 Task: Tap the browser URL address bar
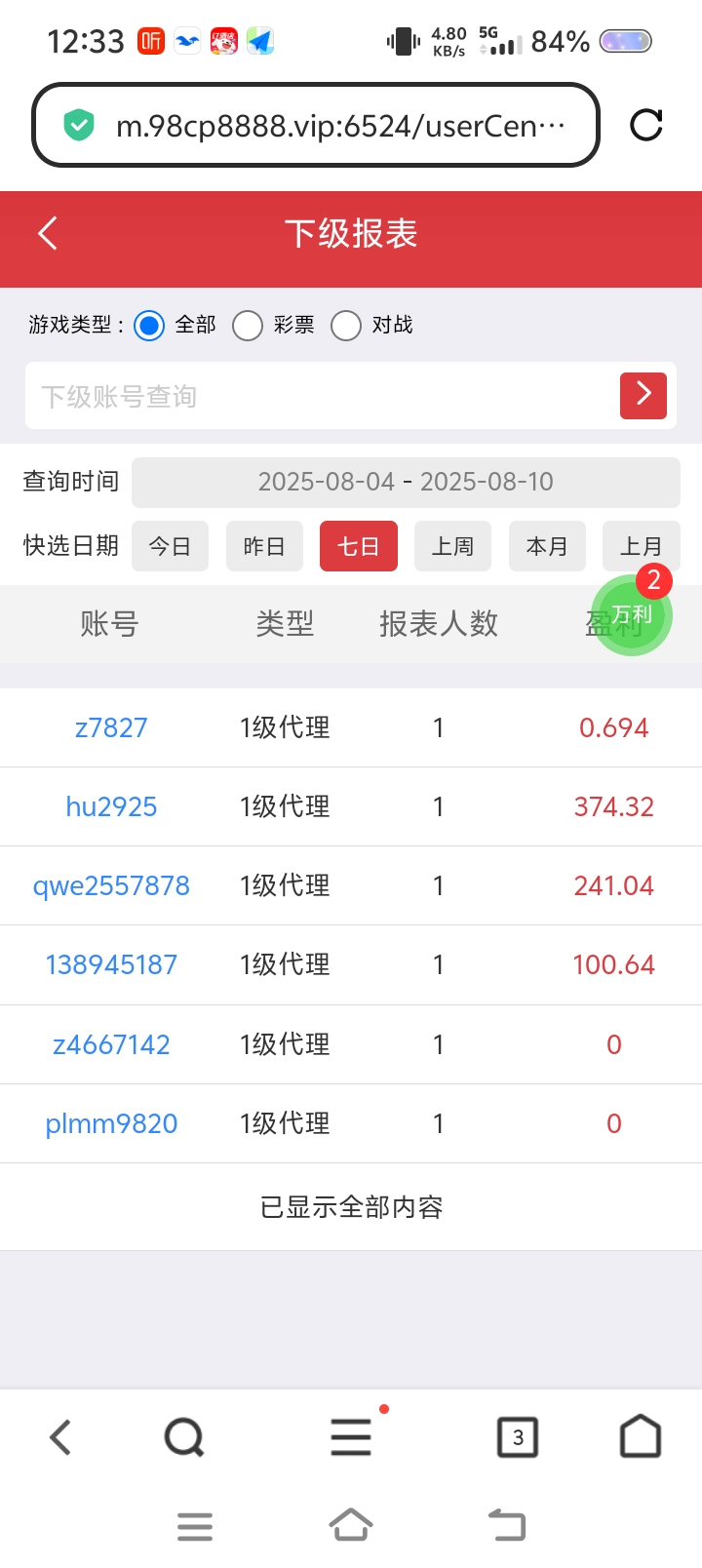coord(331,126)
